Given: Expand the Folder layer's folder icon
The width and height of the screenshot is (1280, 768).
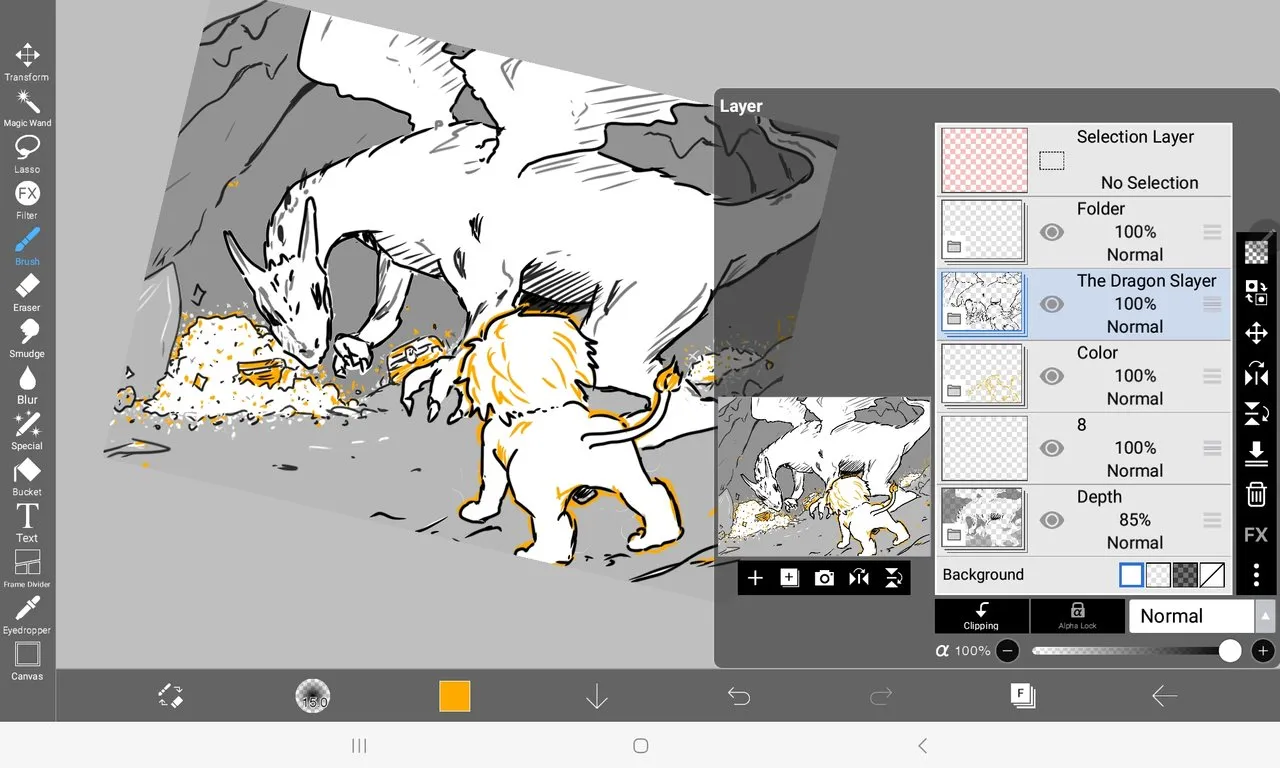Looking at the screenshot, I should pyautogui.click(x=954, y=246).
